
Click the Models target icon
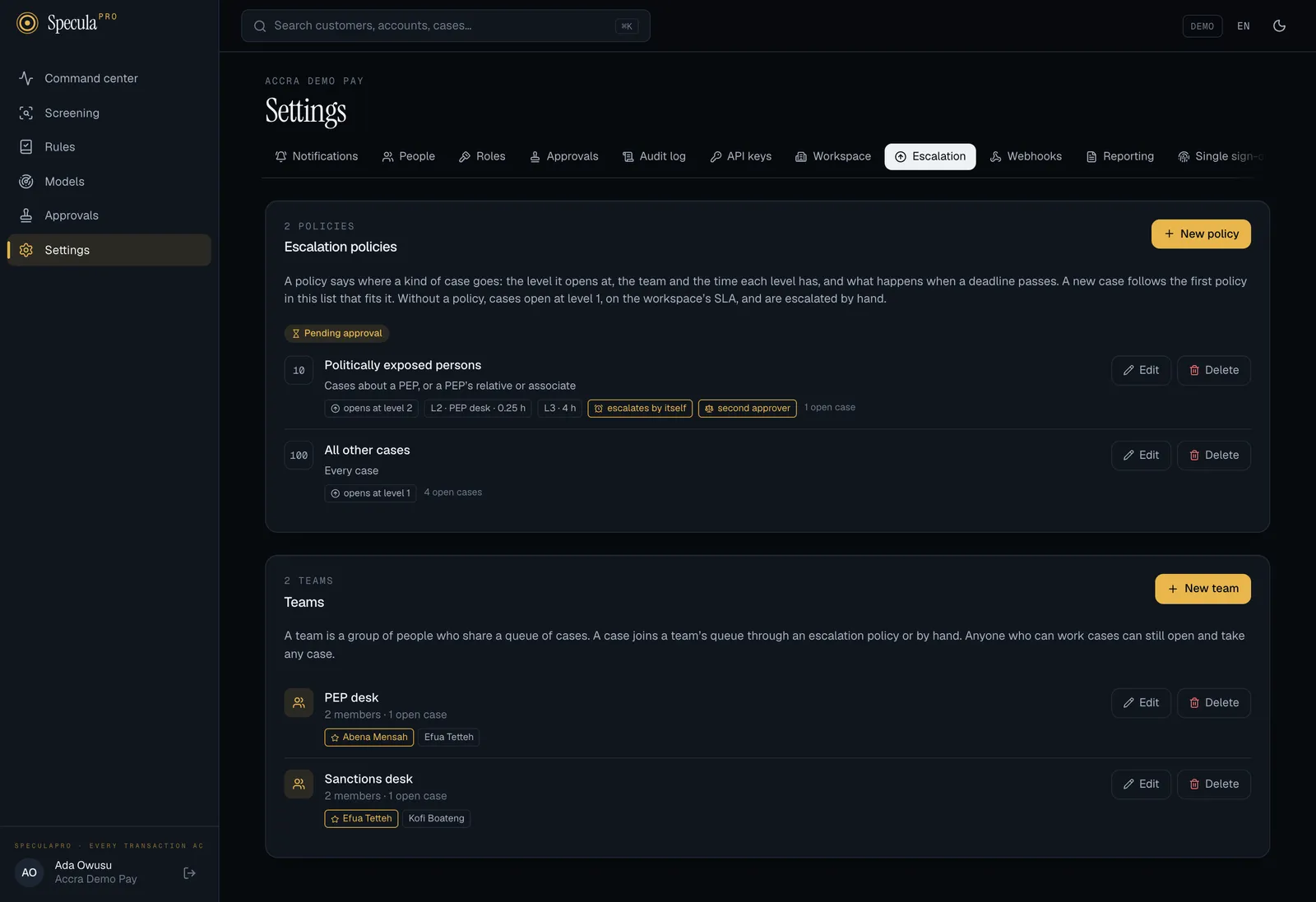click(26, 181)
